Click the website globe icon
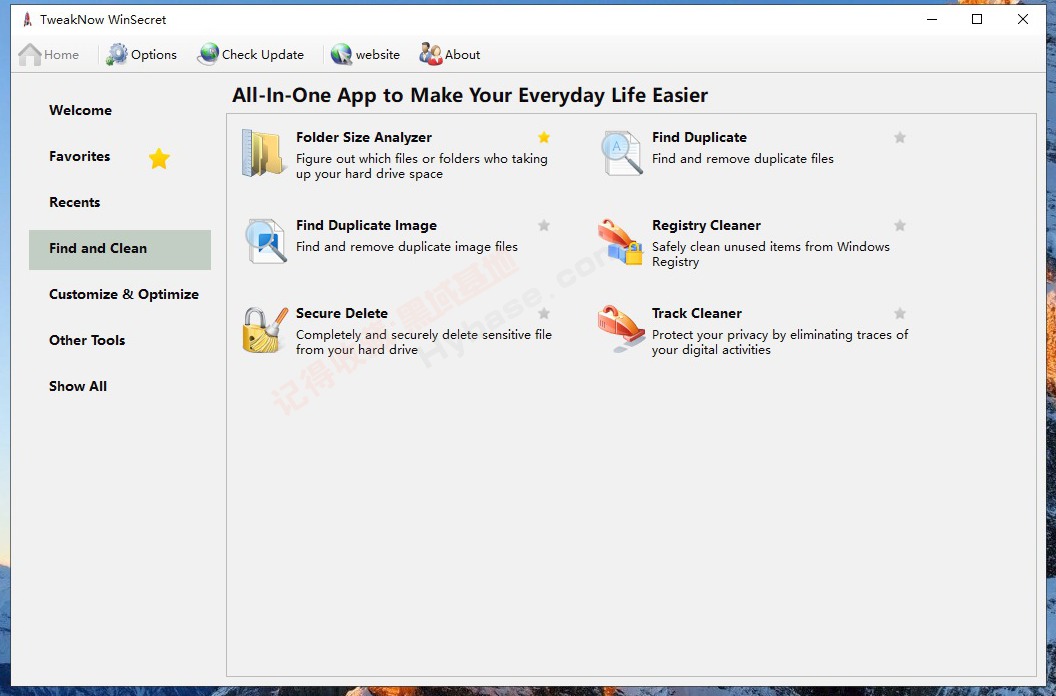Viewport: 1056px width, 696px height. 341,55
